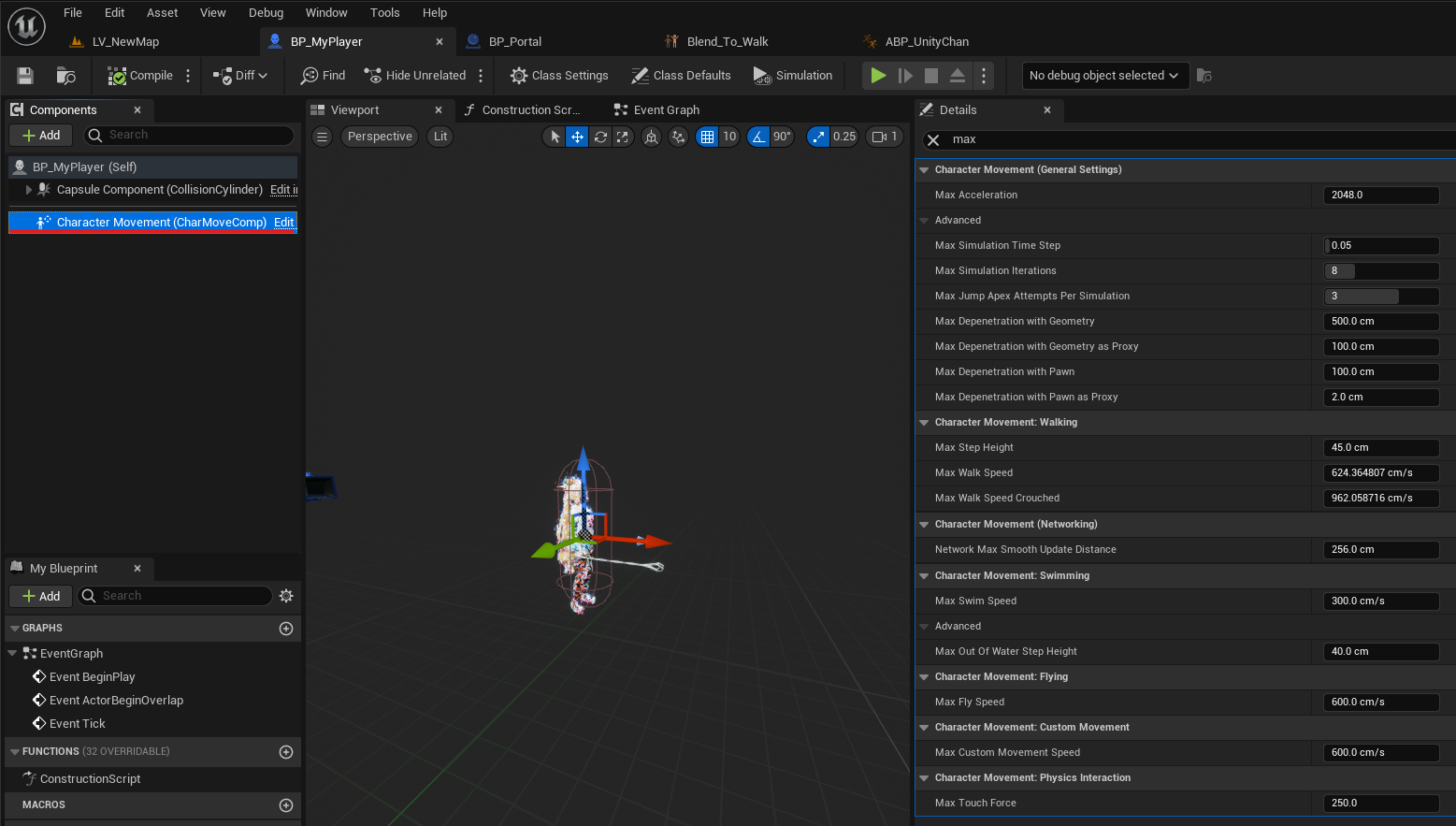
Task: Click the Max Walk Speed value field
Action: [x=1381, y=473]
